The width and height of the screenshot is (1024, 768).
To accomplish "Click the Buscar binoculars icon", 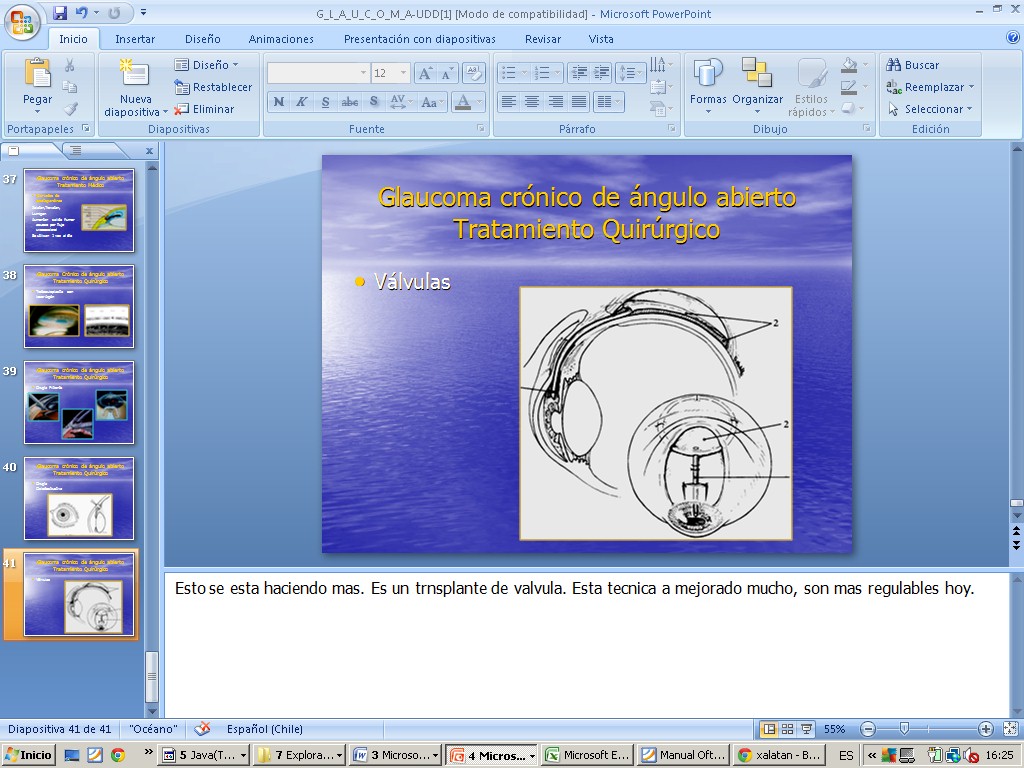I will click(894, 65).
